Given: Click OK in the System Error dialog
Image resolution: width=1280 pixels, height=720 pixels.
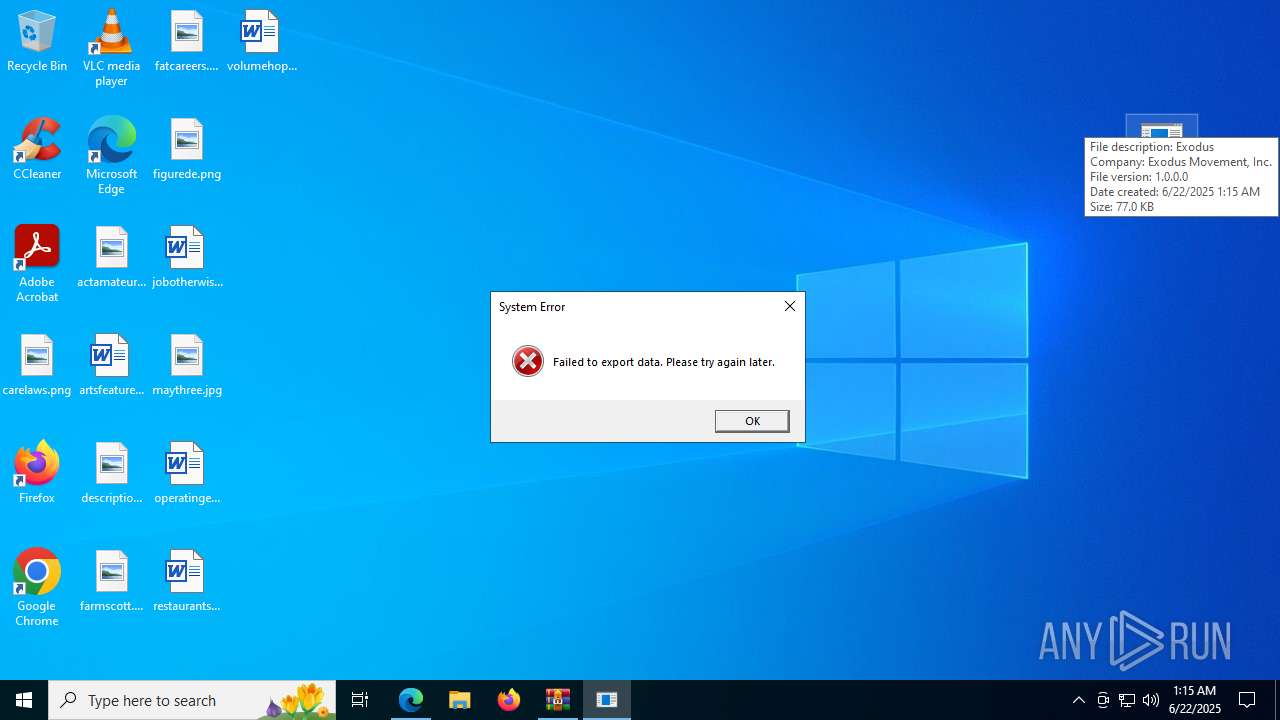Looking at the screenshot, I should (x=752, y=421).
